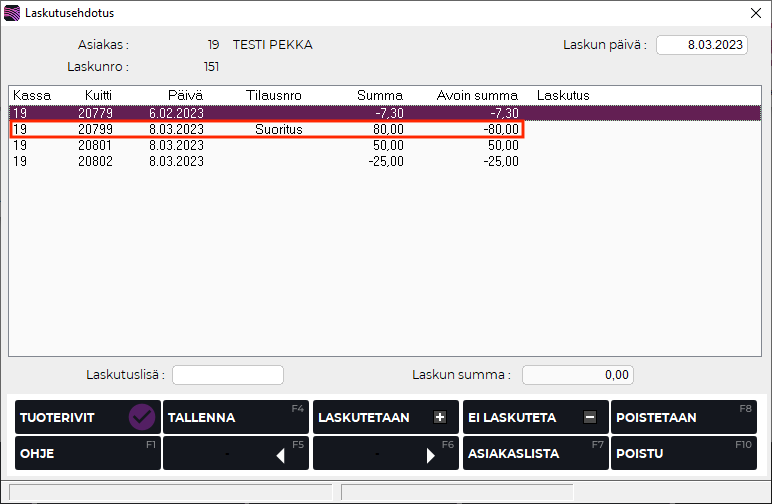Click the minus icon on Ei laskuteta
The height and width of the screenshot is (504, 772).
coord(590,417)
